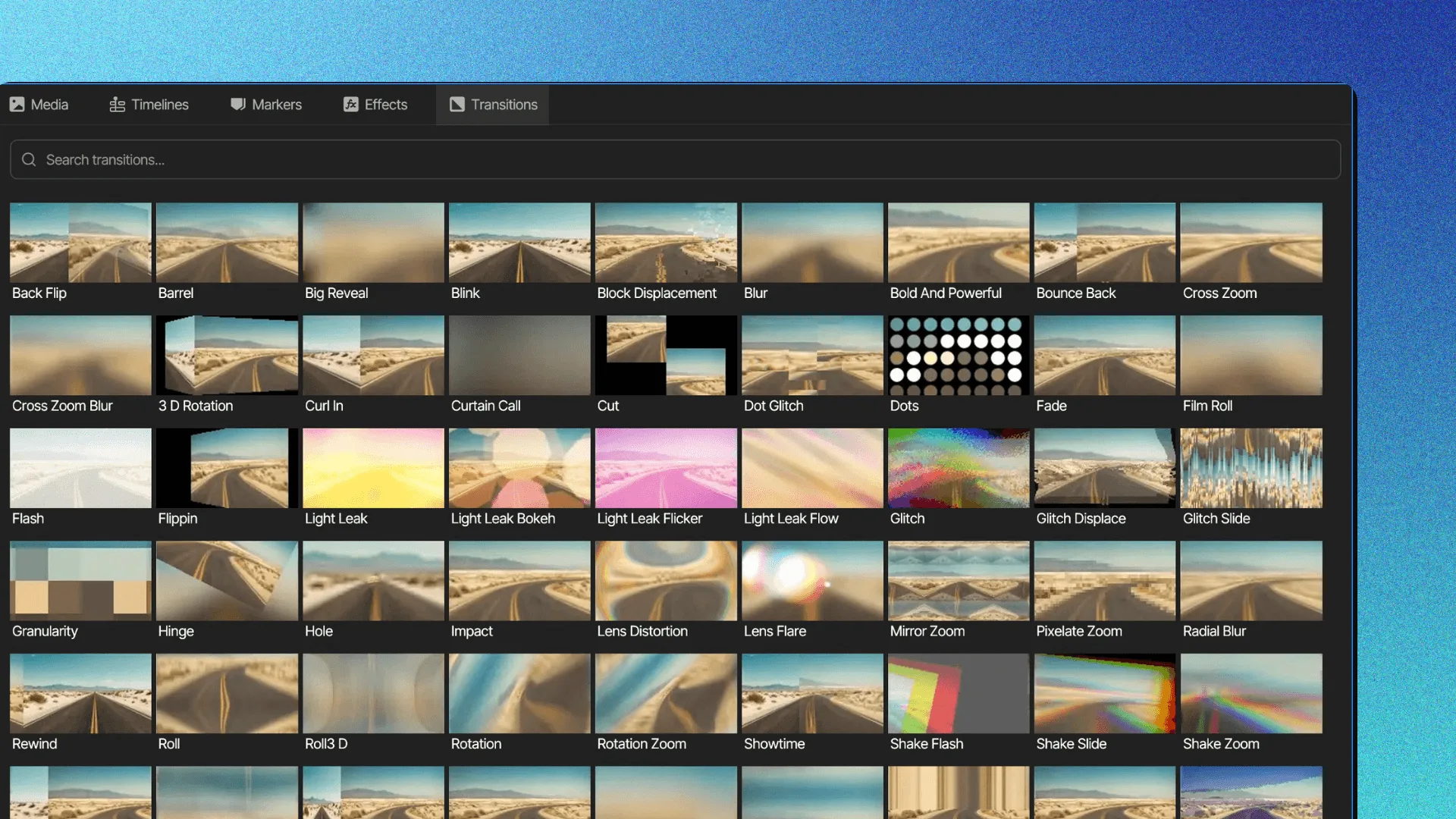Choose the Fade transition thumbnail
This screenshot has width=1456, height=819.
(1105, 355)
